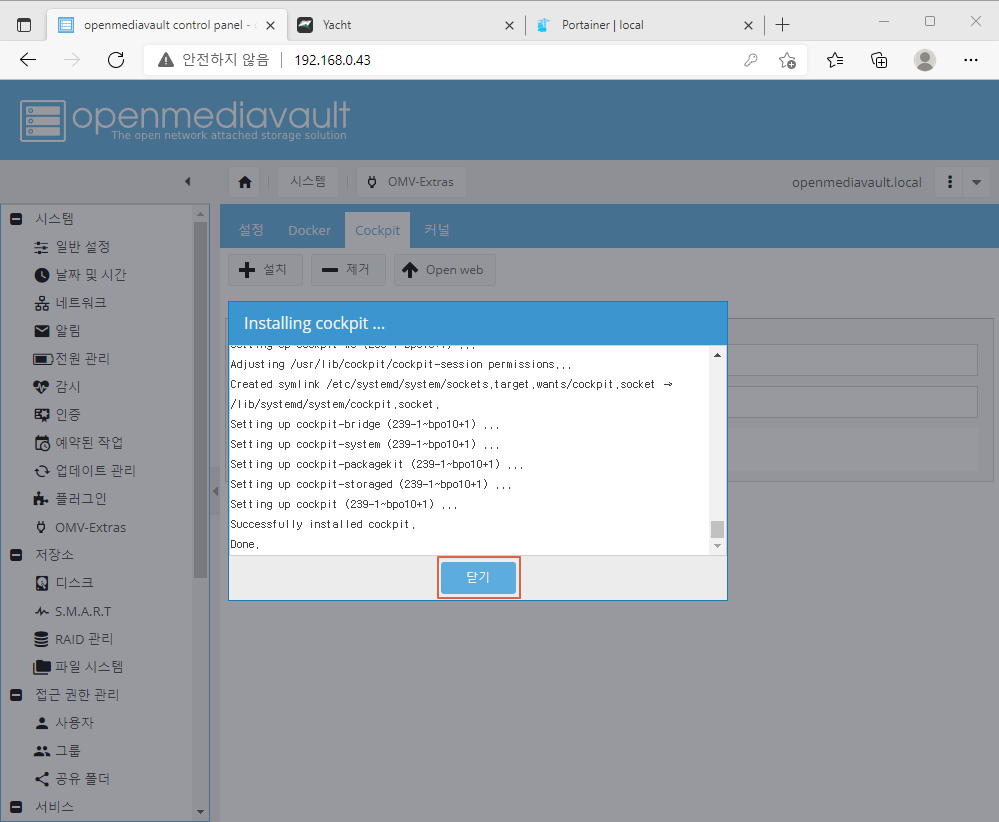The image size is (999, 822).
Task: Select OMV-Extras in sidebar tree
Action: click(x=90, y=528)
